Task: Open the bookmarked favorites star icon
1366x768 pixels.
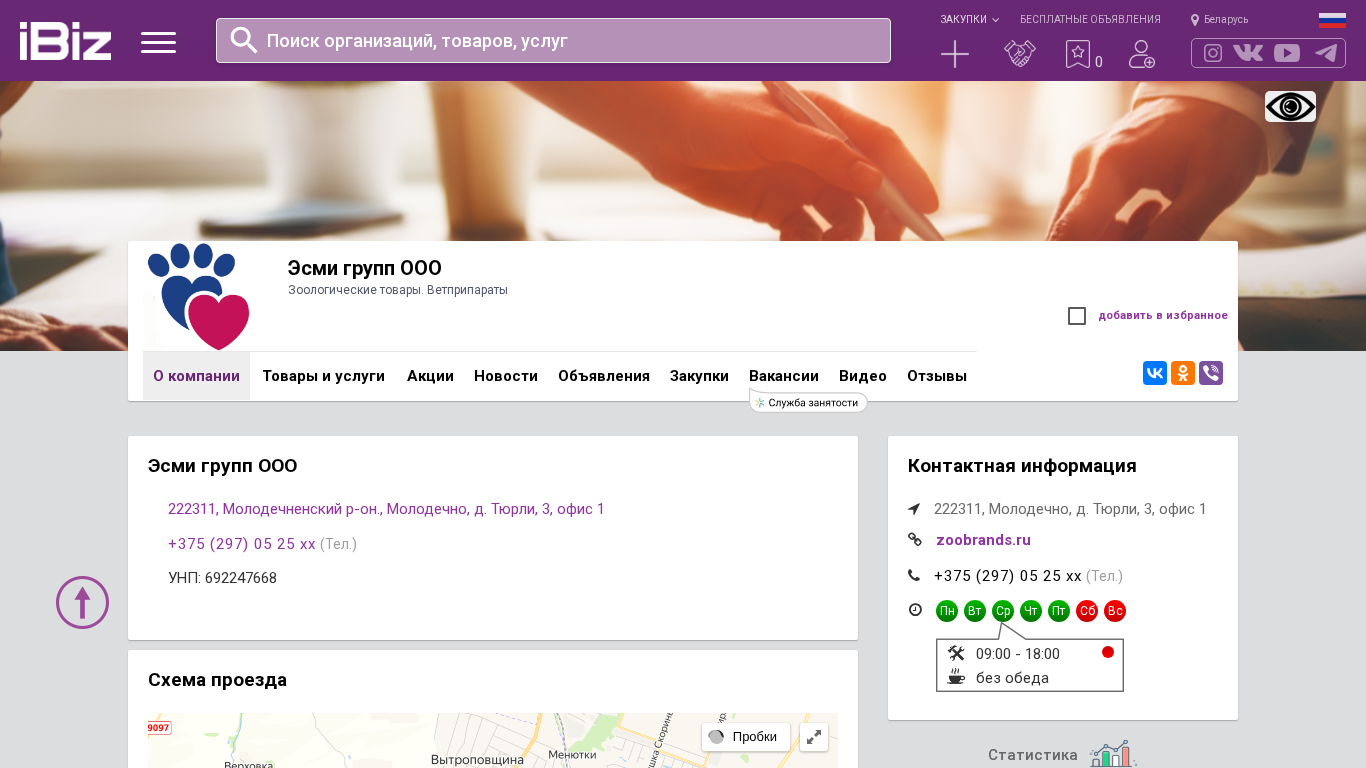Action: click(x=1078, y=54)
